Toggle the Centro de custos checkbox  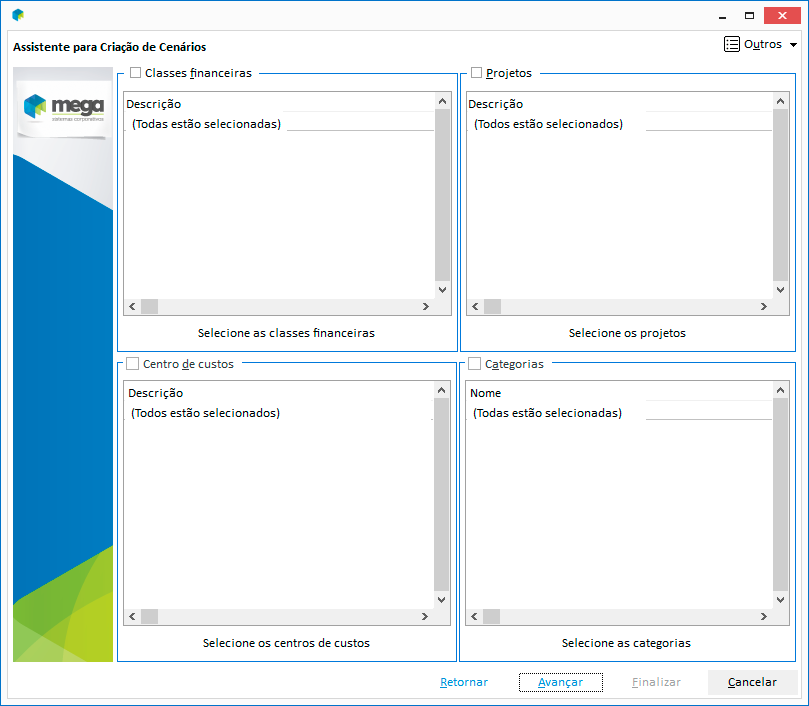132,364
